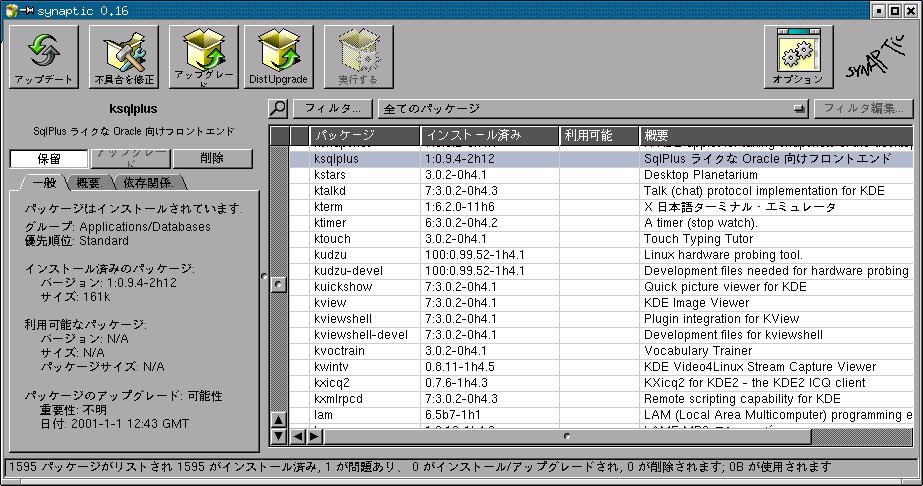Select the ktouch package row

(601, 239)
